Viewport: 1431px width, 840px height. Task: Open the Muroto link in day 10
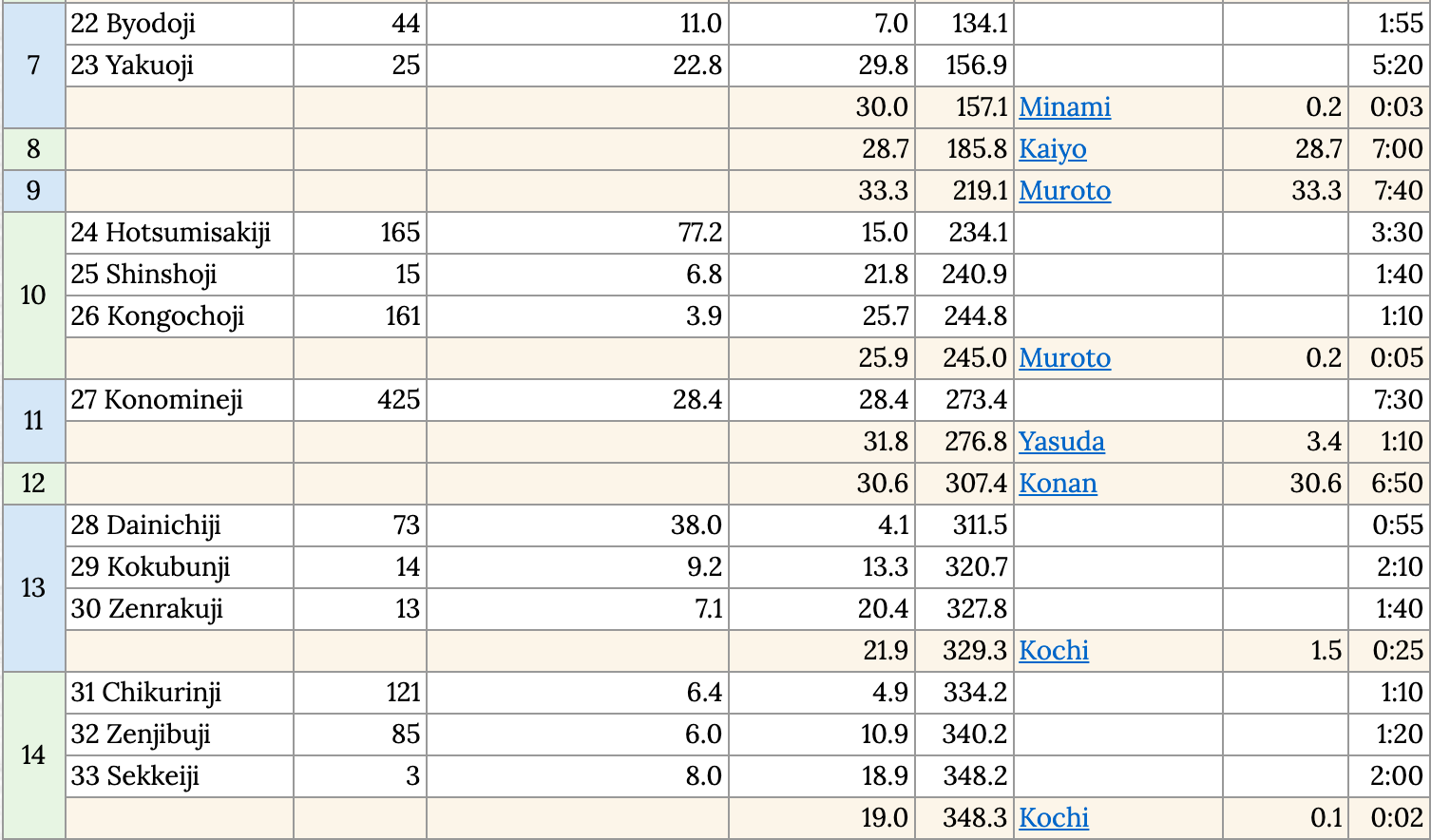coord(1064,358)
